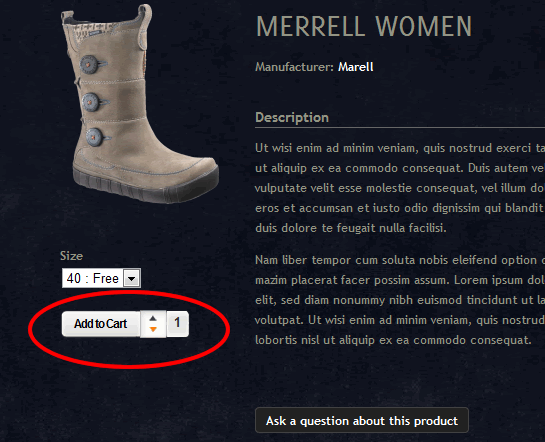Click the Description section heading
Viewport: 545px width, 442px height.
tap(292, 117)
